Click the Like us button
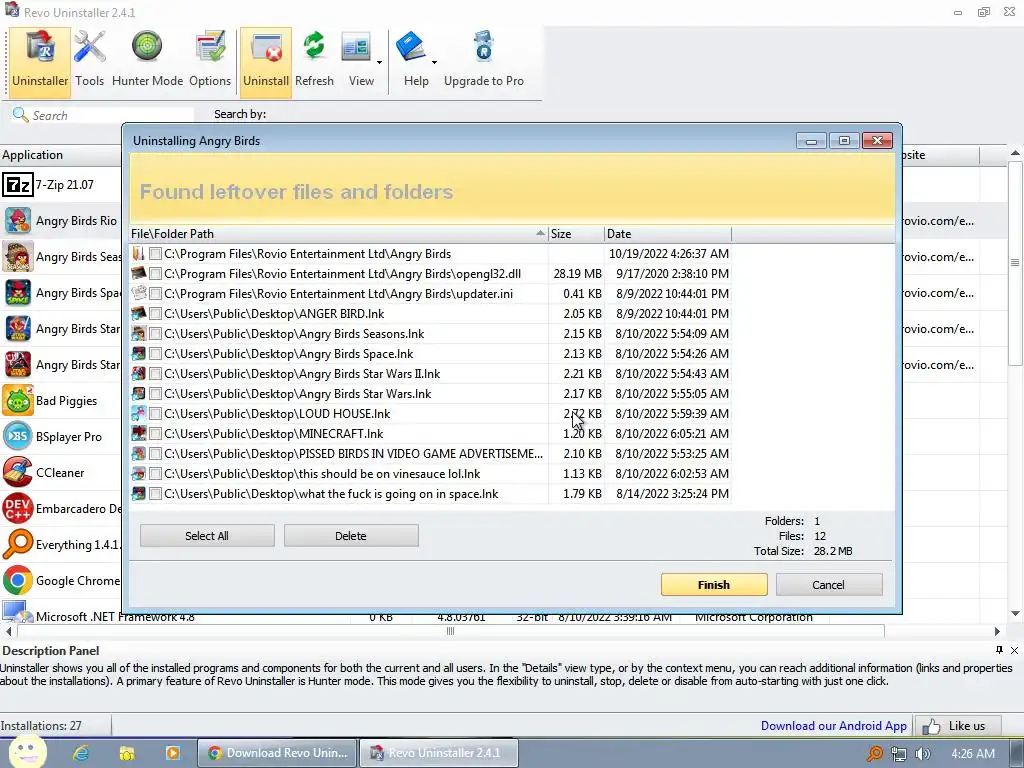Viewport: 1024px width, 768px height. [957, 726]
